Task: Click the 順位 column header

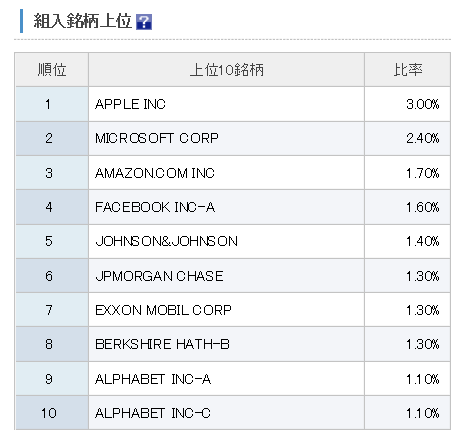Action: [x=52, y=70]
